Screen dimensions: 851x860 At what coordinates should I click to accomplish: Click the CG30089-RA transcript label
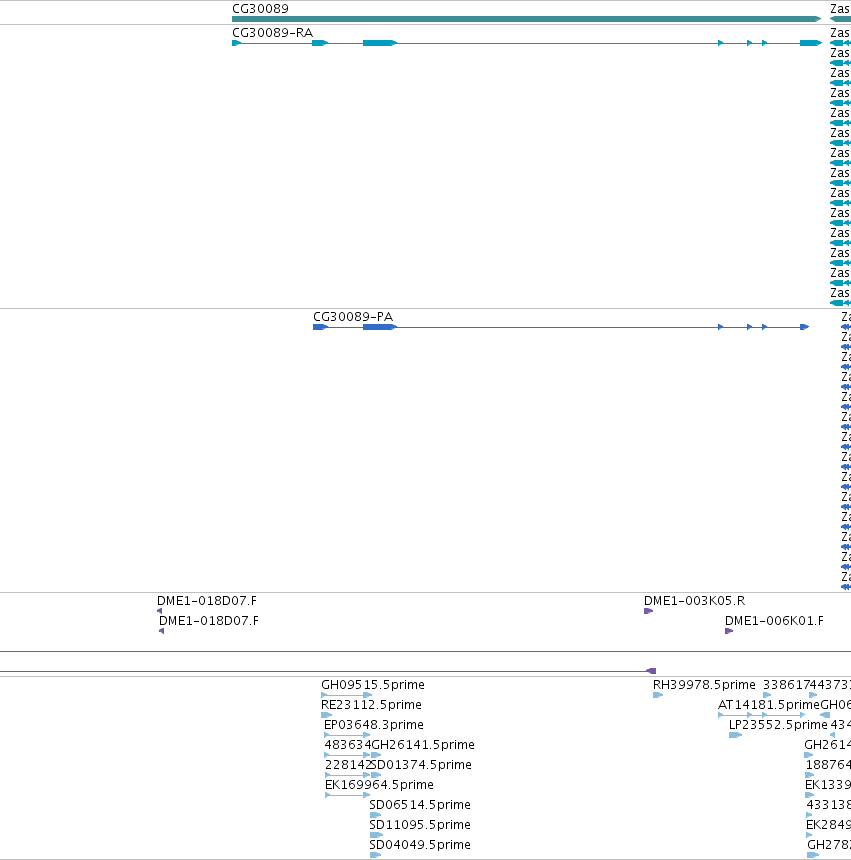[x=272, y=33]
